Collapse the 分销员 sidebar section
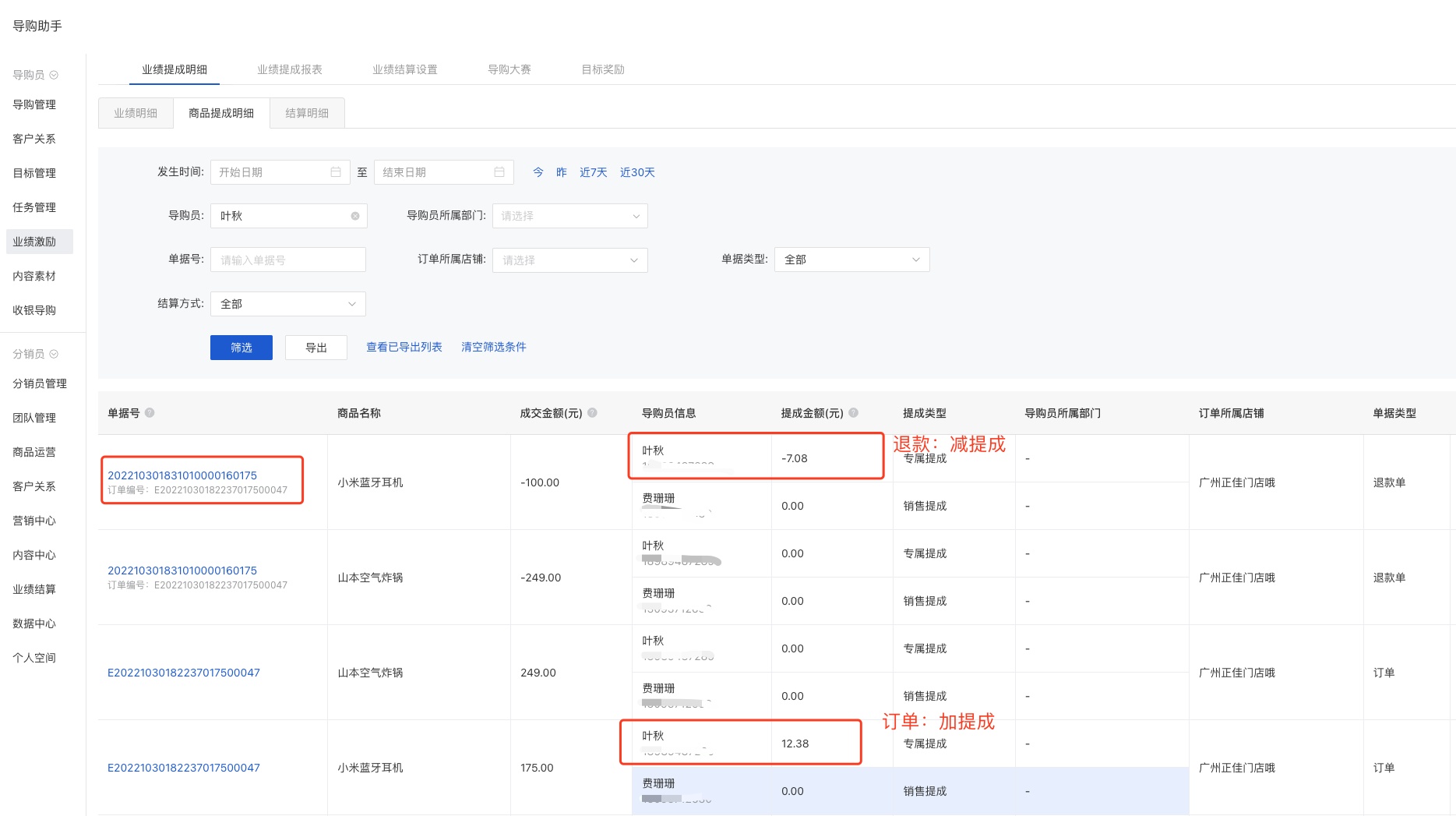The image size is (1456, 816). click(x=54, y=354)
